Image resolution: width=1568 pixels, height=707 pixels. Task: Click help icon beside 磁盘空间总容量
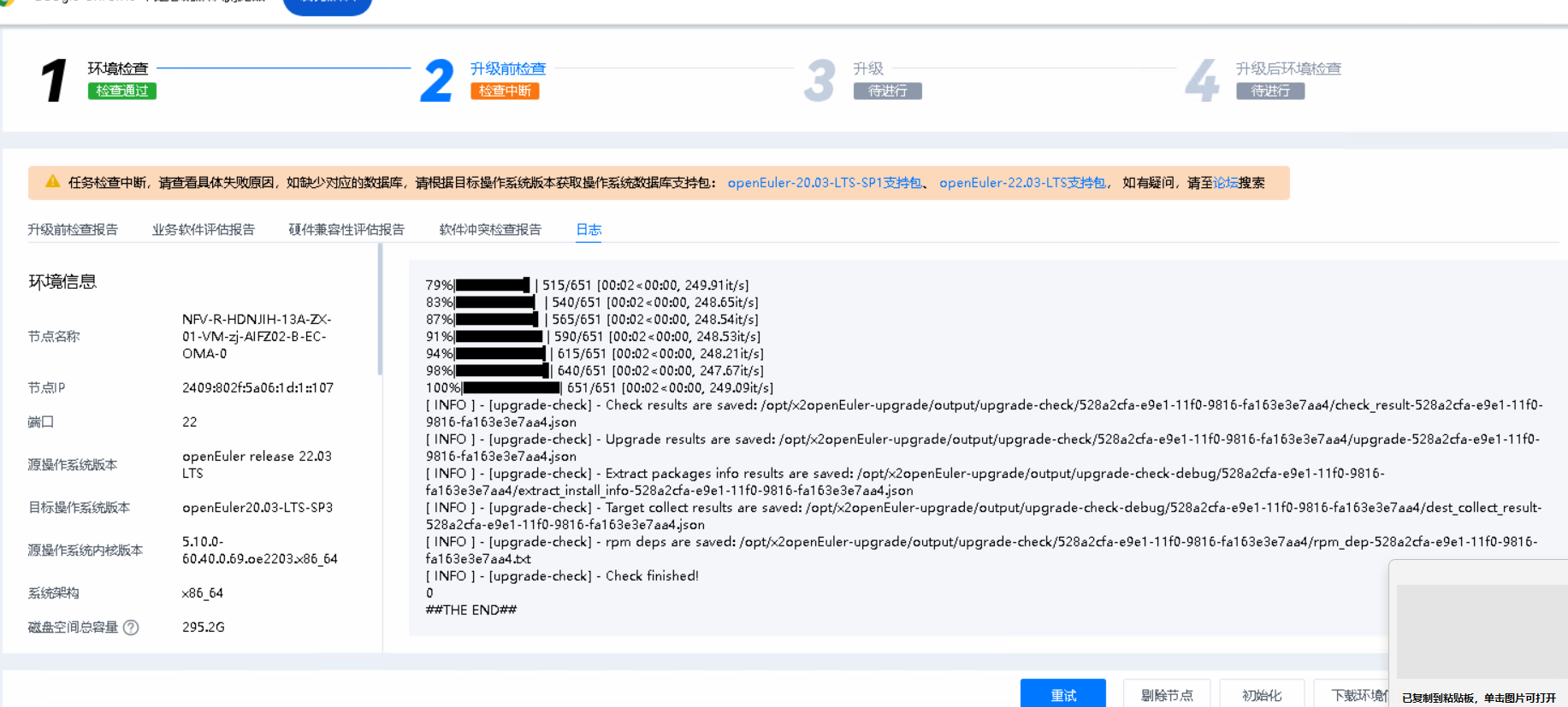pyautogui.click(x=131, y=627)
